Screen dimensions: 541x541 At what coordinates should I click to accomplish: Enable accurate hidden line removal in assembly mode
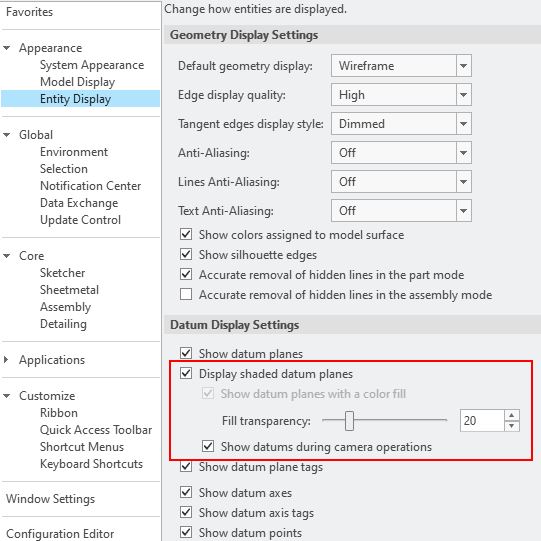tap(186, 295)
